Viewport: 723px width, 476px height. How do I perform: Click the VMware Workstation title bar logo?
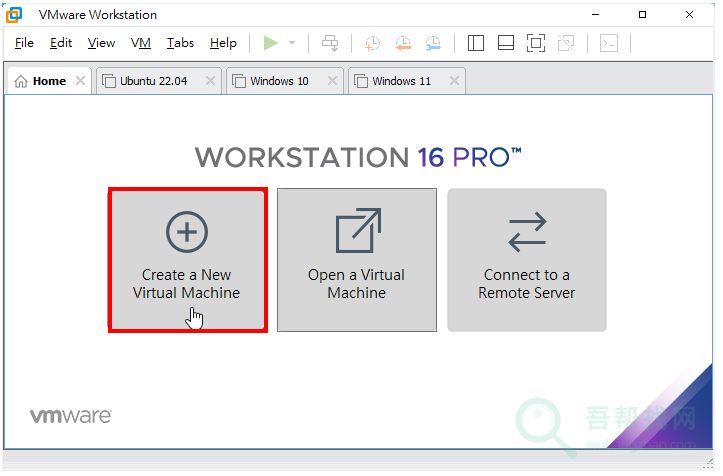(x=14, y=15)
